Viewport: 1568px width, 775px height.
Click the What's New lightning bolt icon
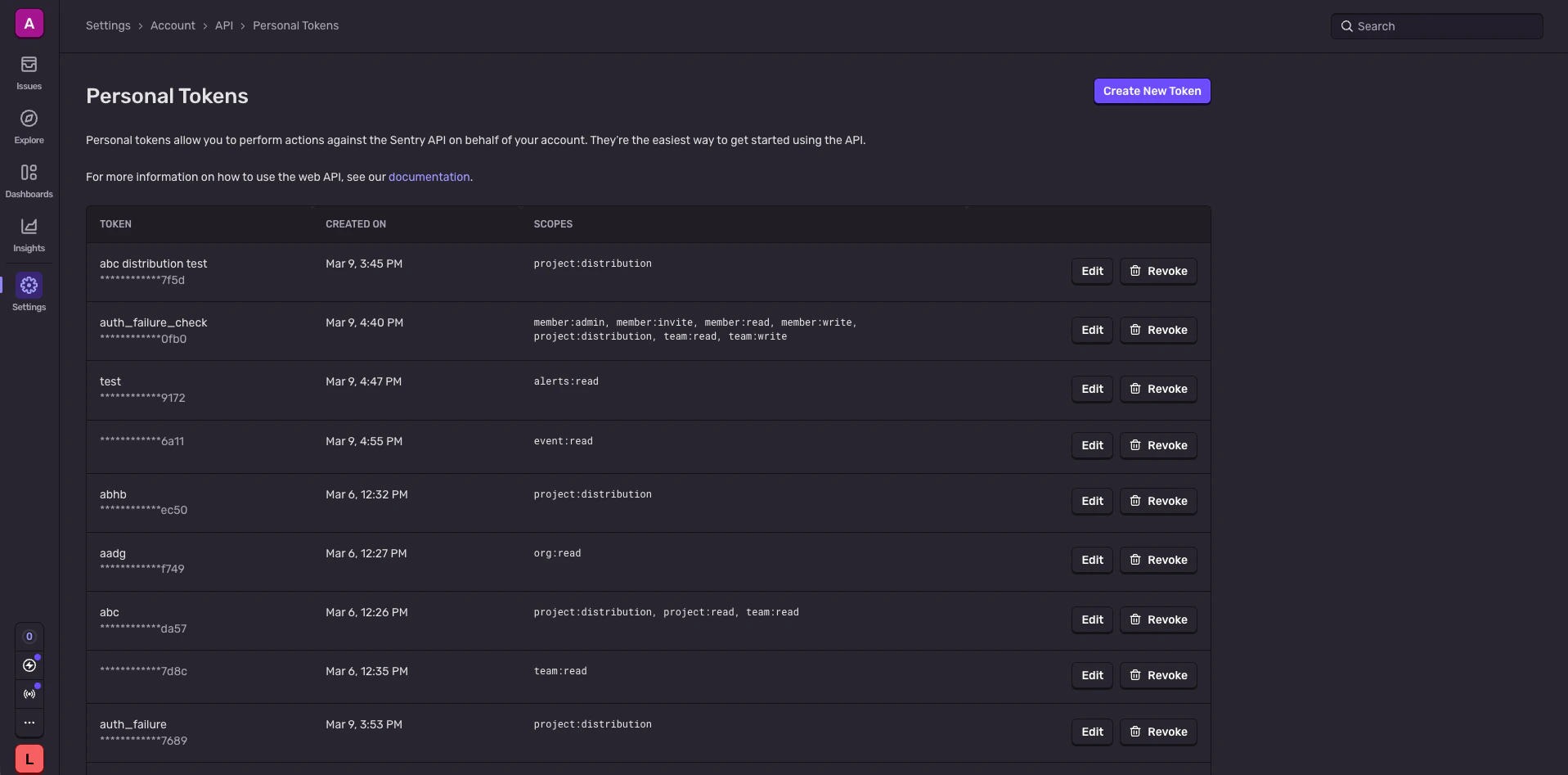coord(29,665)
